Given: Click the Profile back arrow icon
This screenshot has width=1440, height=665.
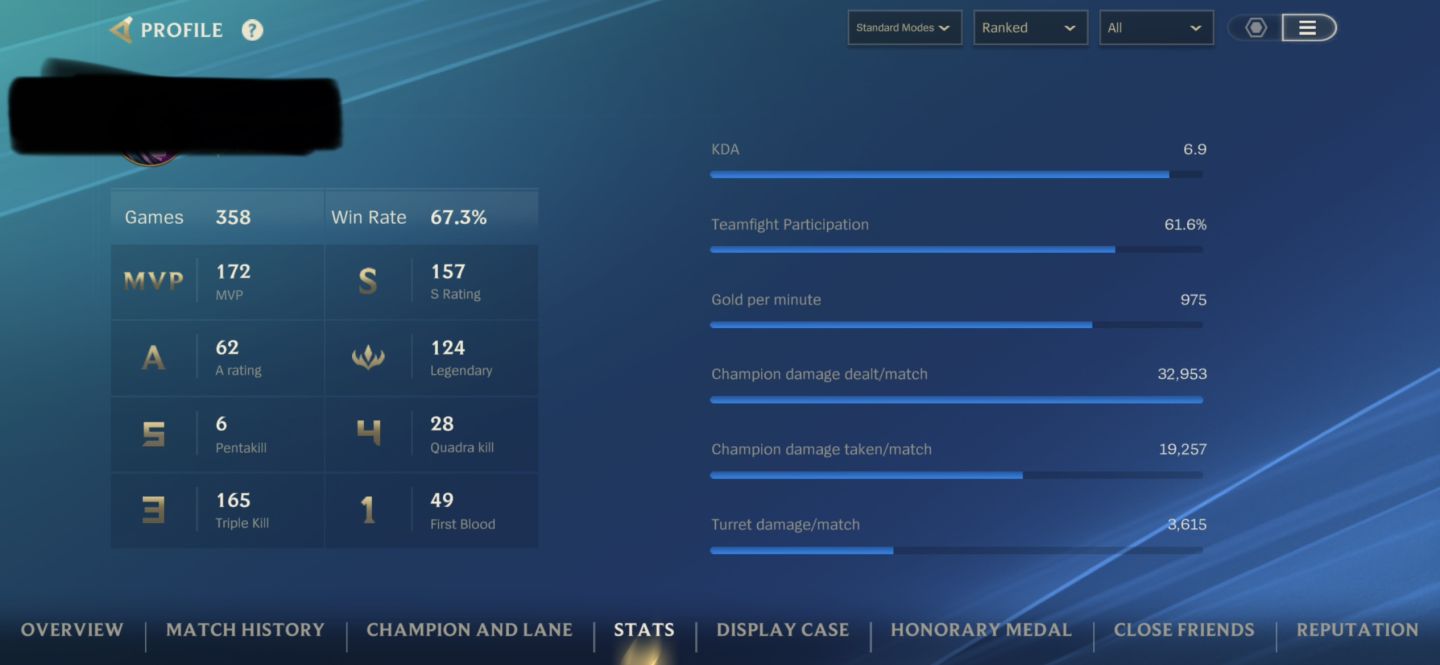Looking at the screenshot, I should click(x=121, y=30).
